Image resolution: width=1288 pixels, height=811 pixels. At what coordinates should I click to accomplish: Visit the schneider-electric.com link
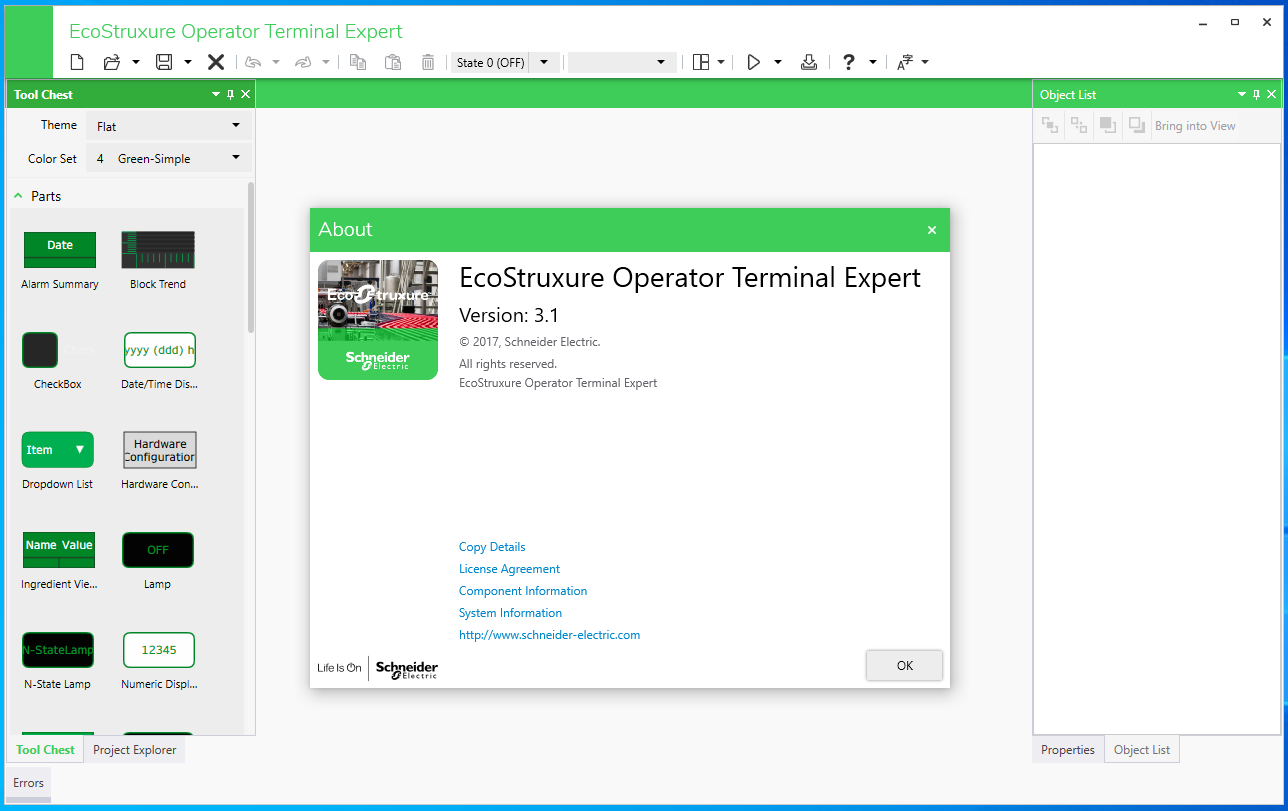pos(549,635)
